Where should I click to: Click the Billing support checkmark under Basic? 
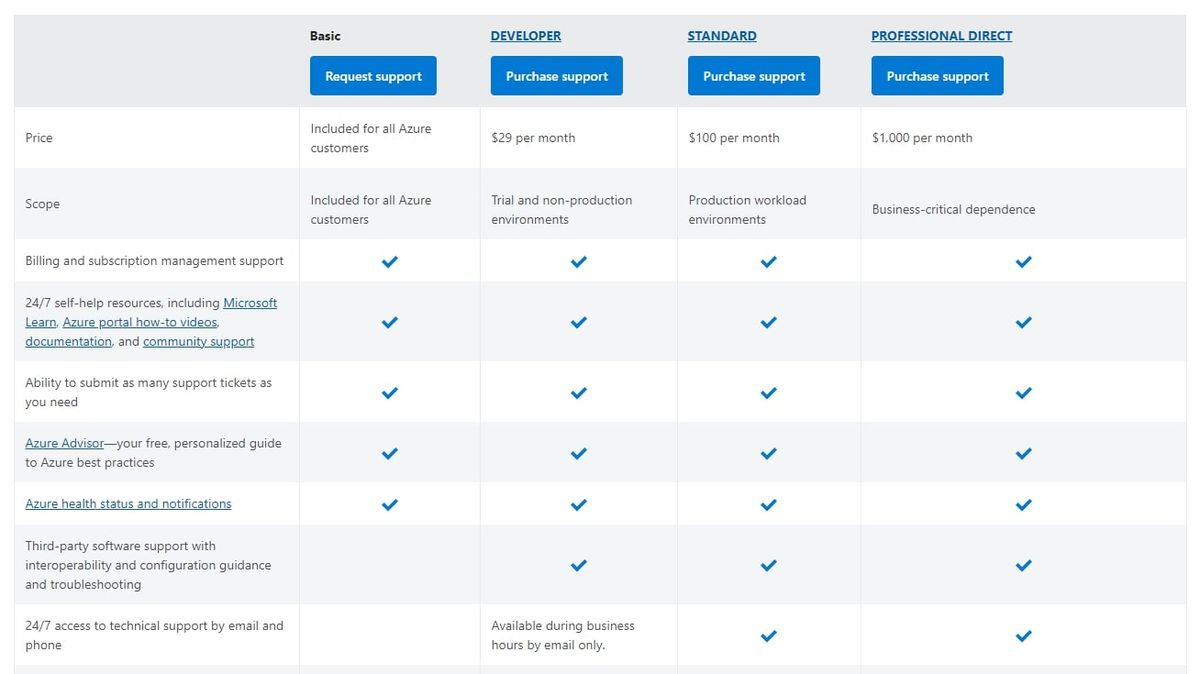389,262
